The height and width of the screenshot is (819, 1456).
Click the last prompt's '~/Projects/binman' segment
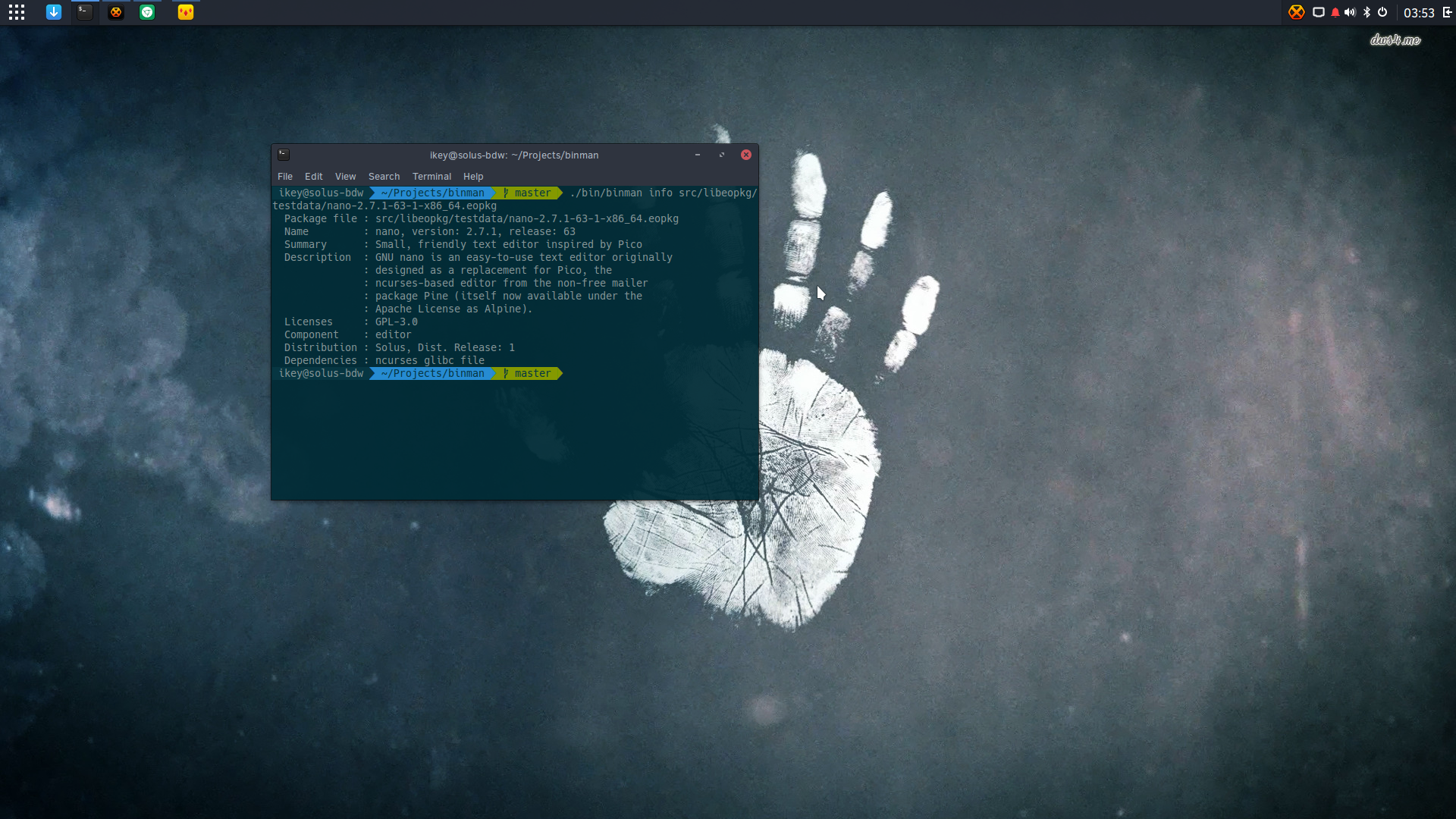tap(432, 374)
